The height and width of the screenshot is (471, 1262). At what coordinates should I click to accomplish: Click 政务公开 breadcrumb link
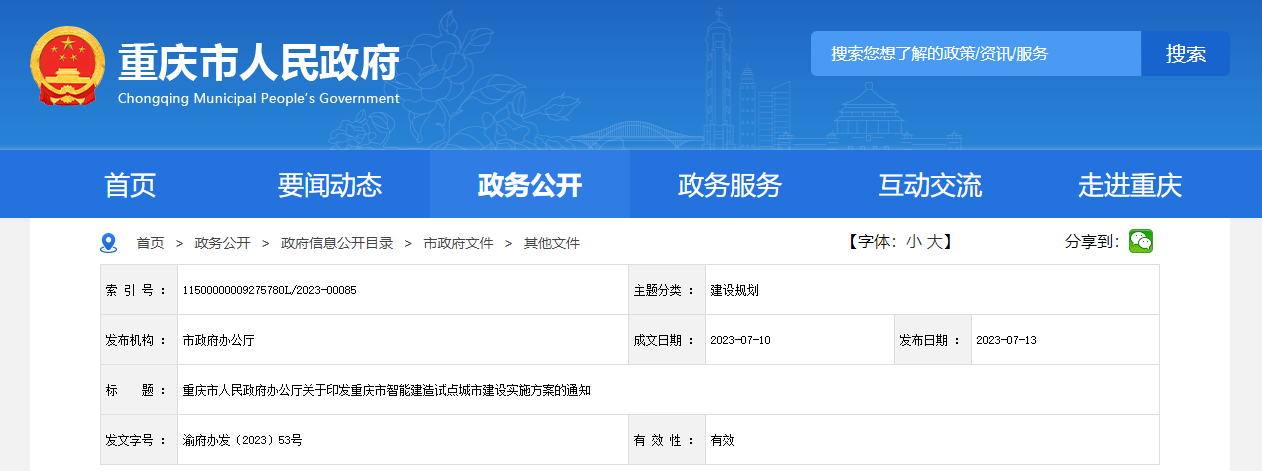(222, 243)
